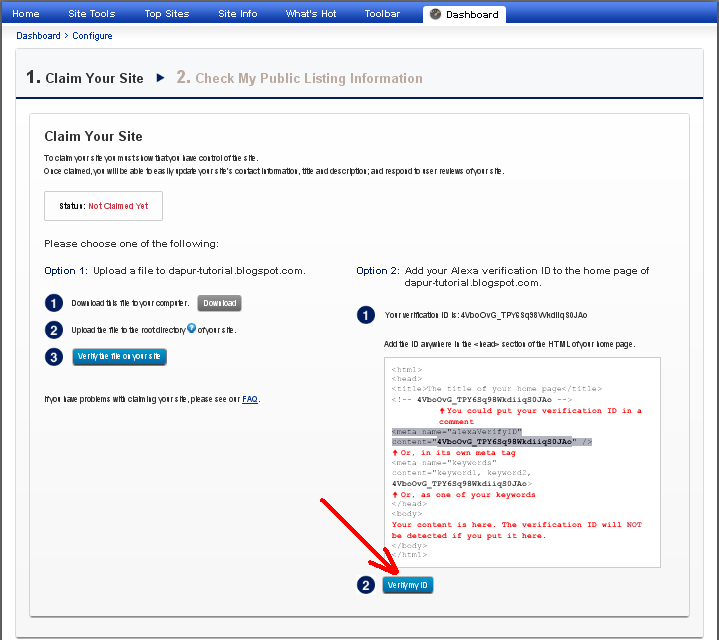Select the verification ID text 4VboOvG_TPY6Sq98WkdiiqS0JAo
This screenshot has width=719, height=640.
click(524, 315)
